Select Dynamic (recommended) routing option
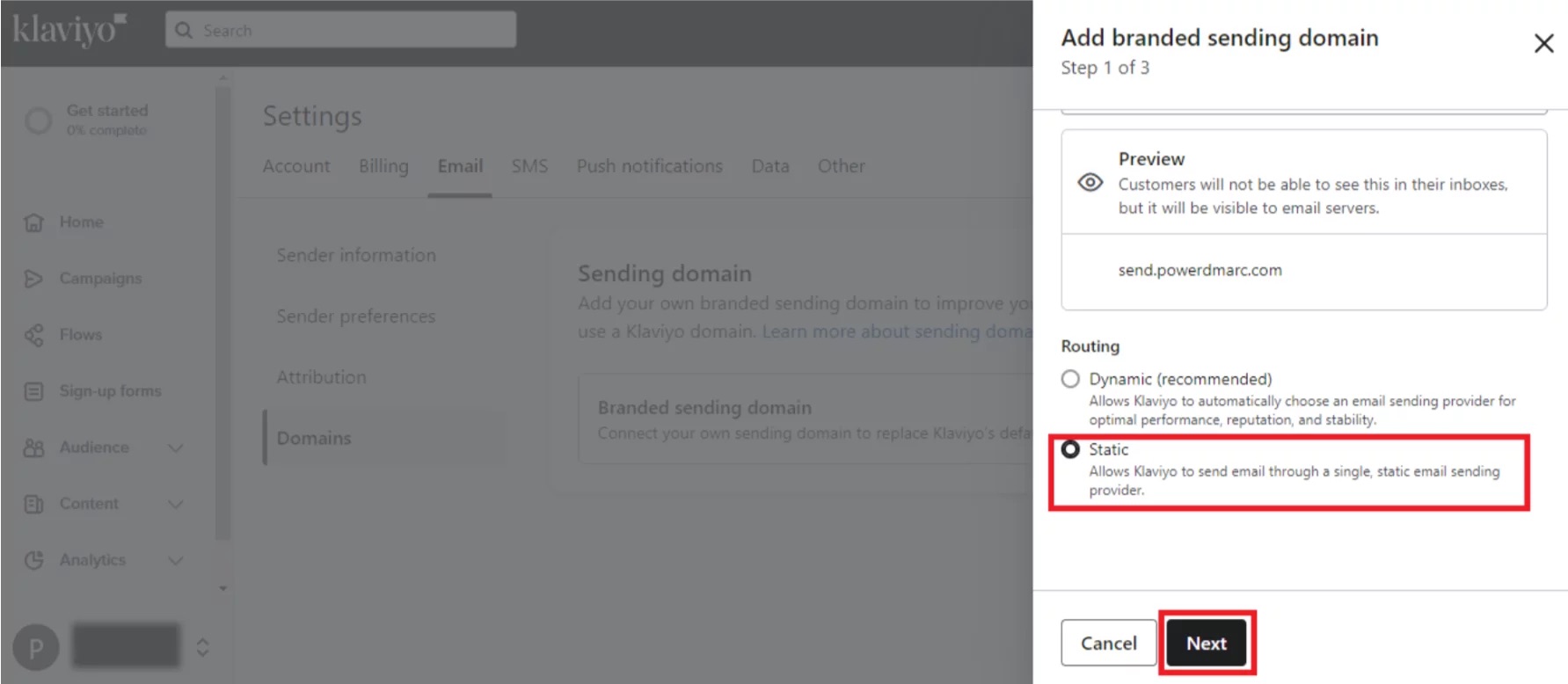 1070,379
